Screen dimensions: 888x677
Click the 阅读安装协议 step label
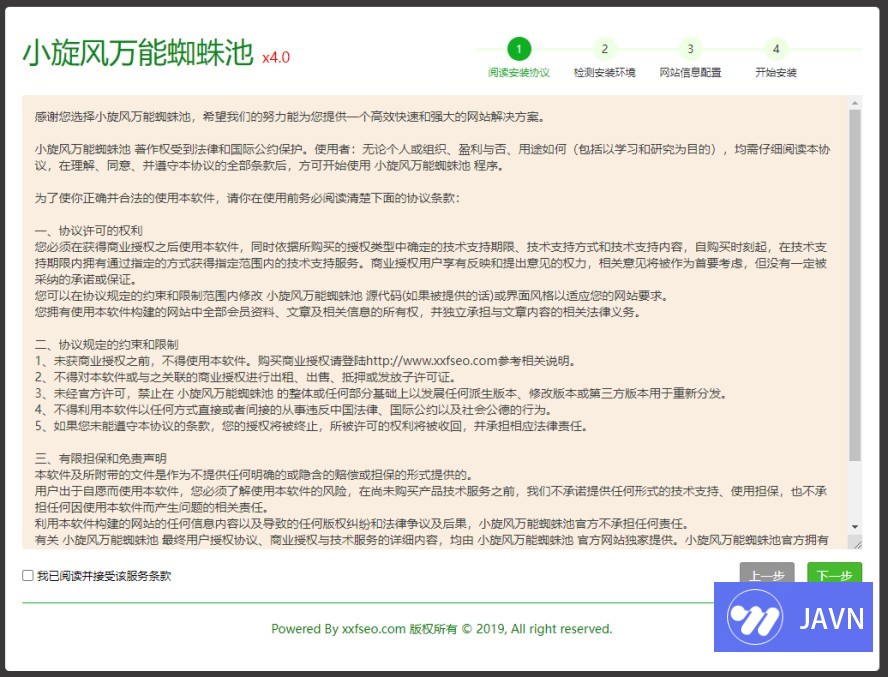519,73
